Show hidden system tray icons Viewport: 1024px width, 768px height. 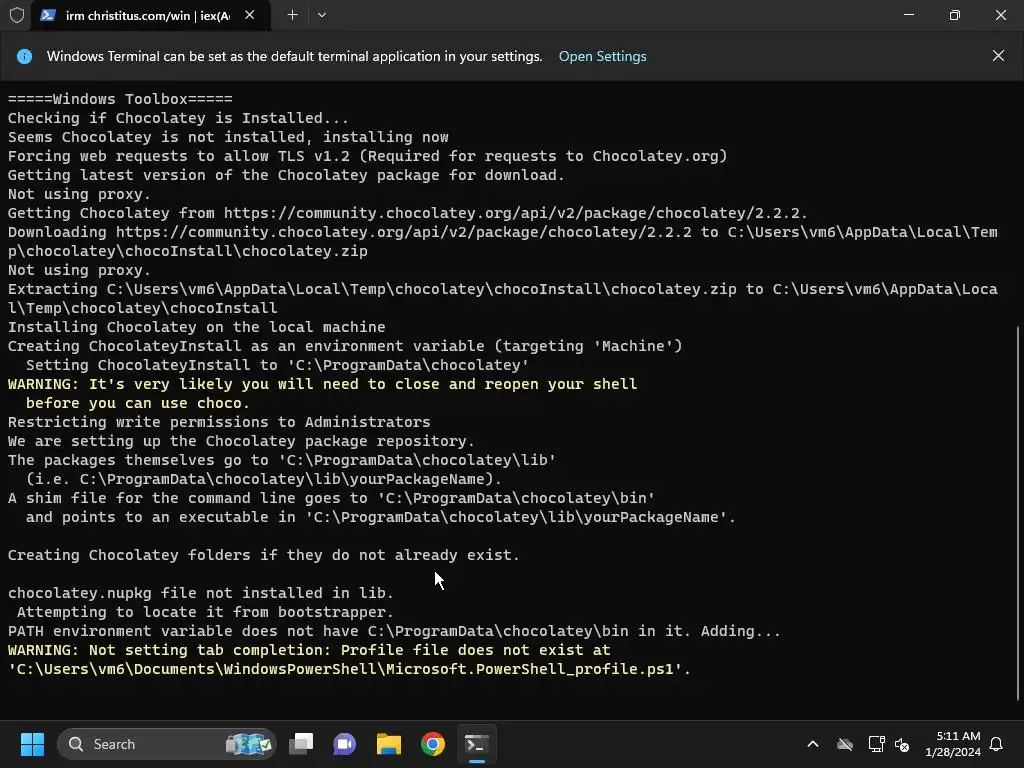(x=813, y=744)
